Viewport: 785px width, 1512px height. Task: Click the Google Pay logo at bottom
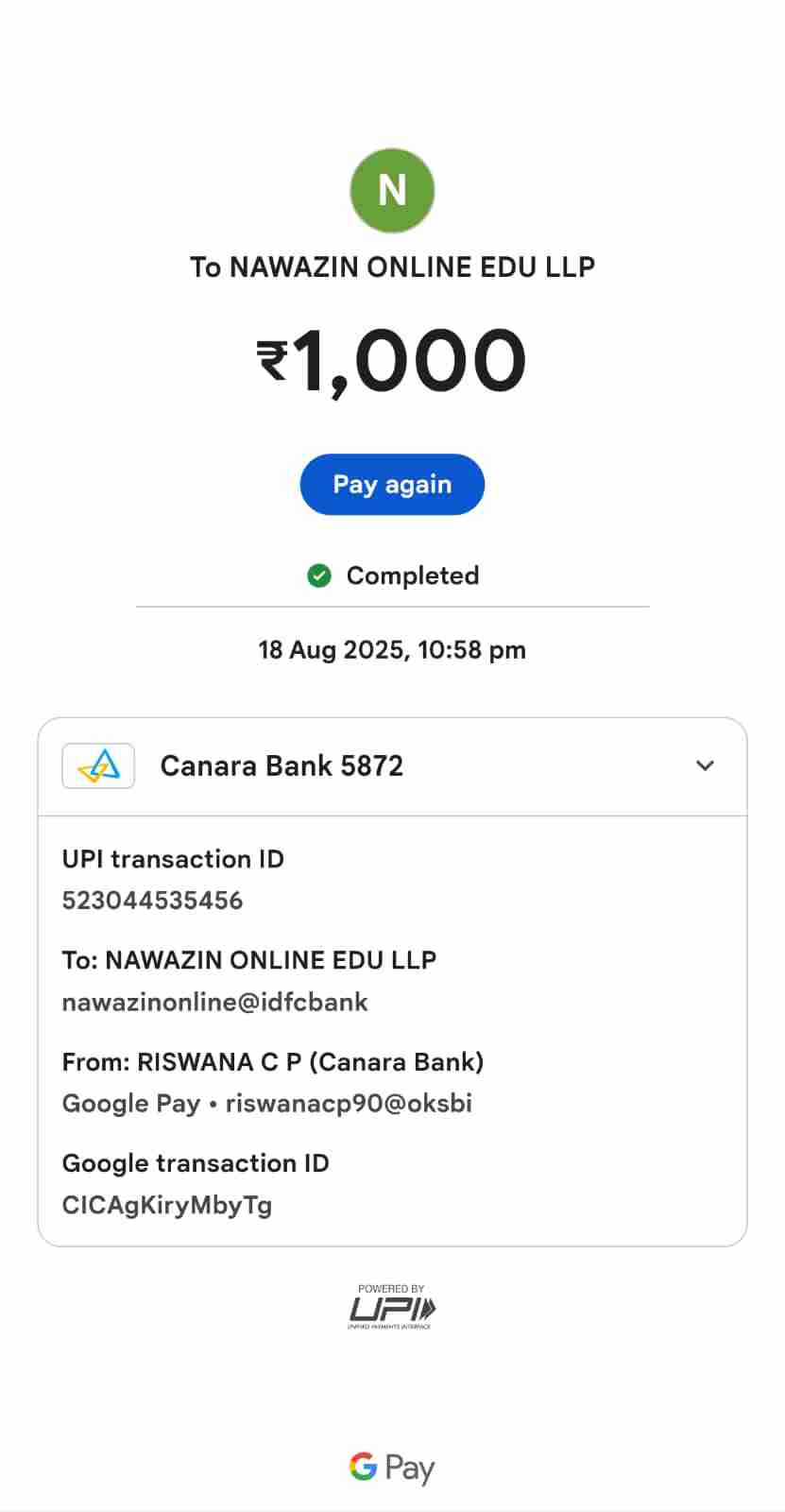[392, 1468]
